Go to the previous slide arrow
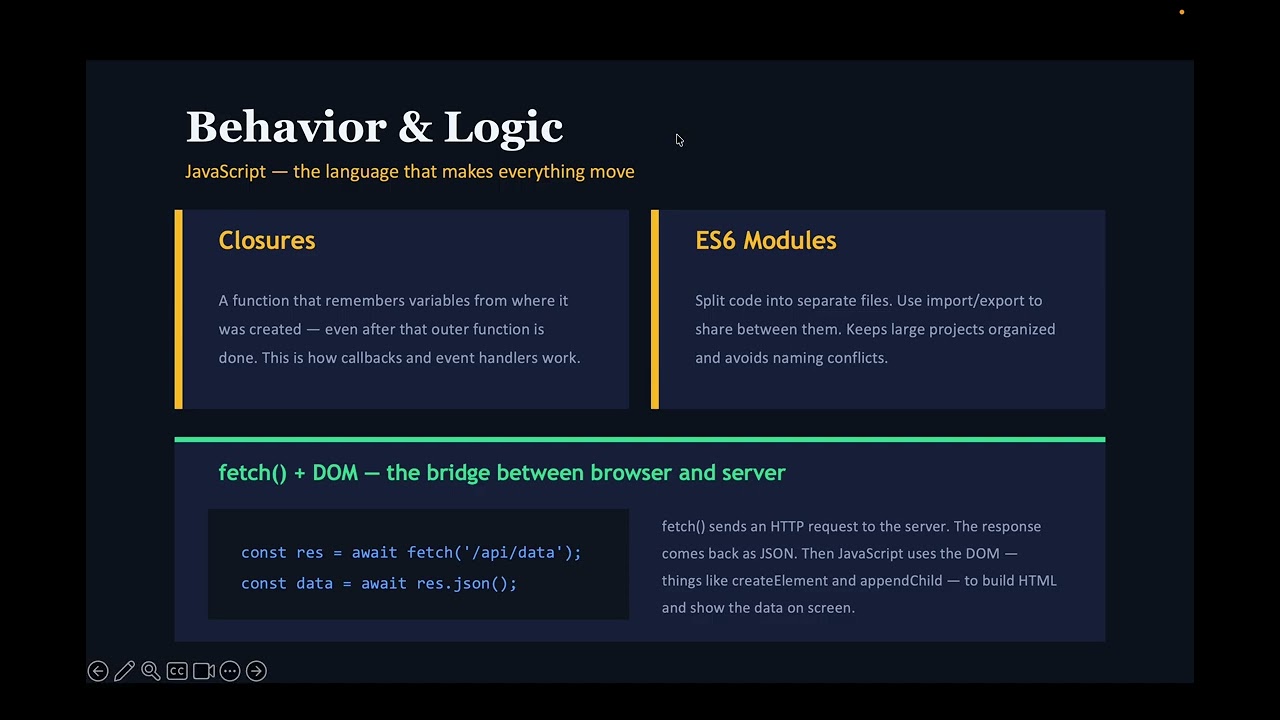This screenshot has width=1280, height=720. (x=98, y=671)
